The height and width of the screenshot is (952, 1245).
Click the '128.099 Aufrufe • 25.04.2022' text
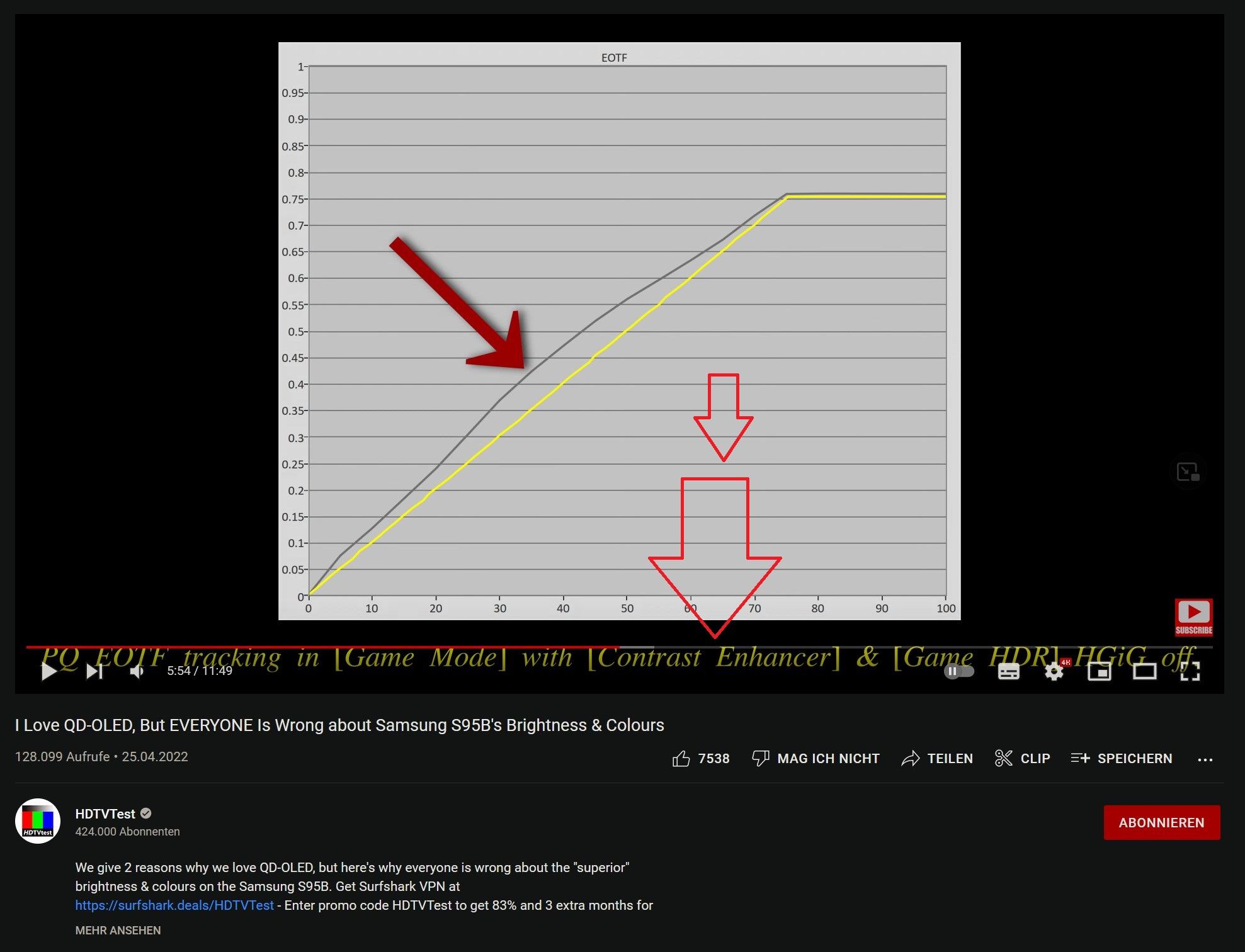point(101,756)
